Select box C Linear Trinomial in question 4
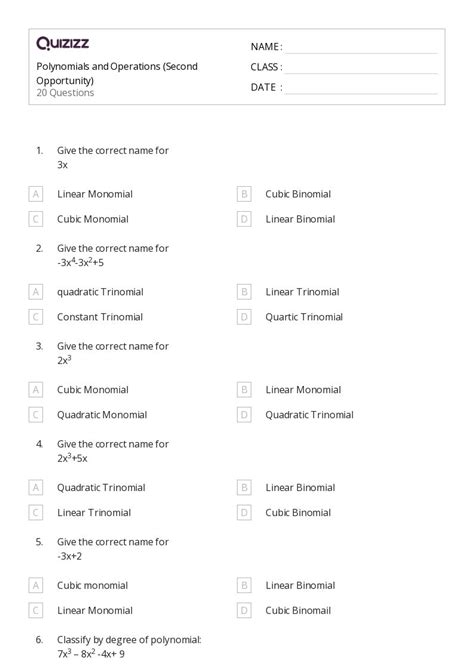Image resolution: width=474 pixels, height=670 pixels. click(x=36, y=513)
